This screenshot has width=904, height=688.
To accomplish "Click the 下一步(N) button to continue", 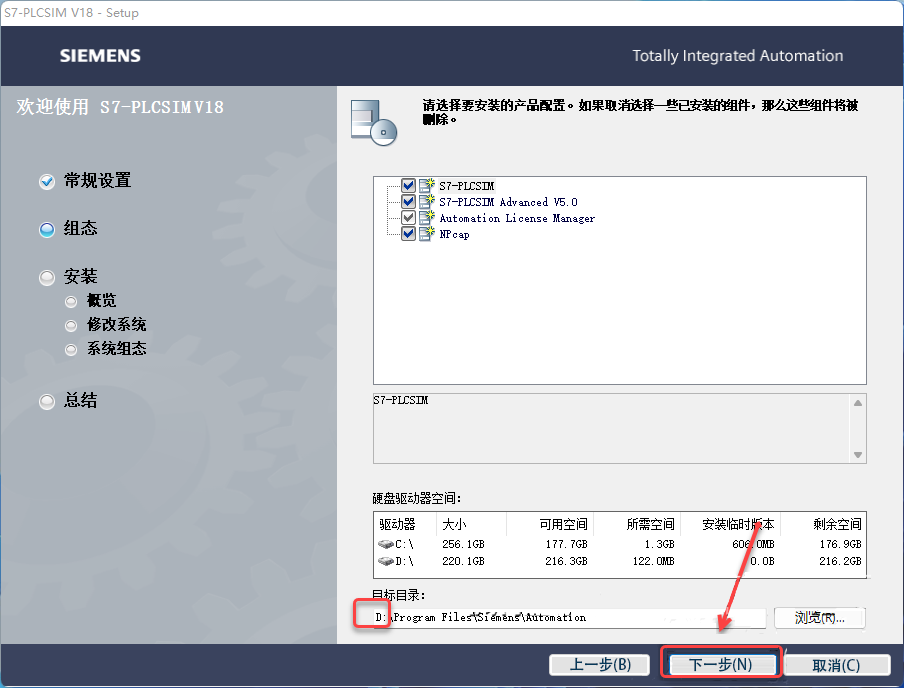I will 721,664.
